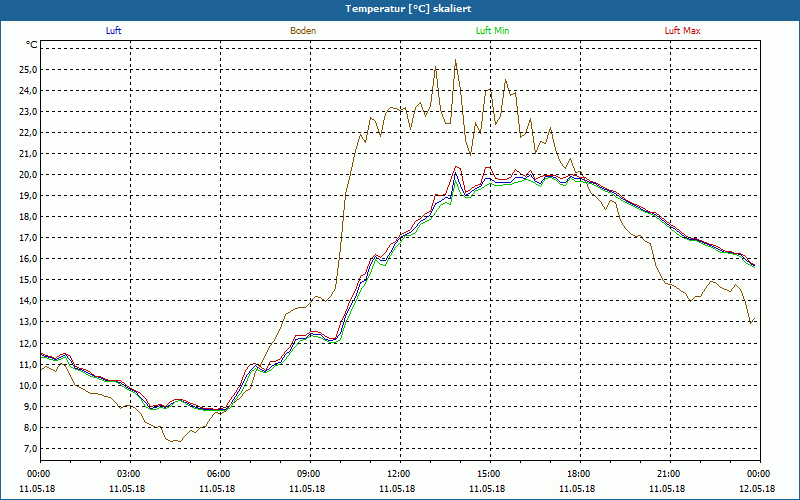Viewport: 800px width, 500px height.
Task: Click the 18:00 time axis label
Action: click(578, 473)
